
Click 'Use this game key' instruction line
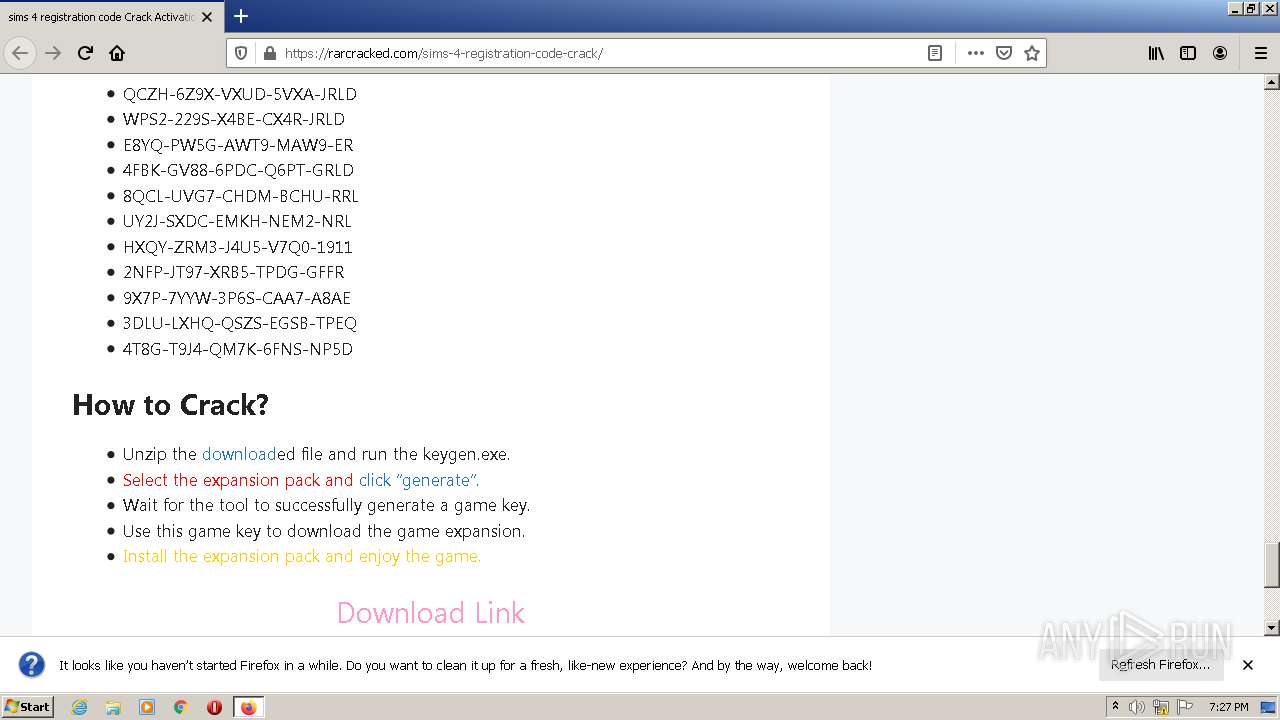[324, 531]
